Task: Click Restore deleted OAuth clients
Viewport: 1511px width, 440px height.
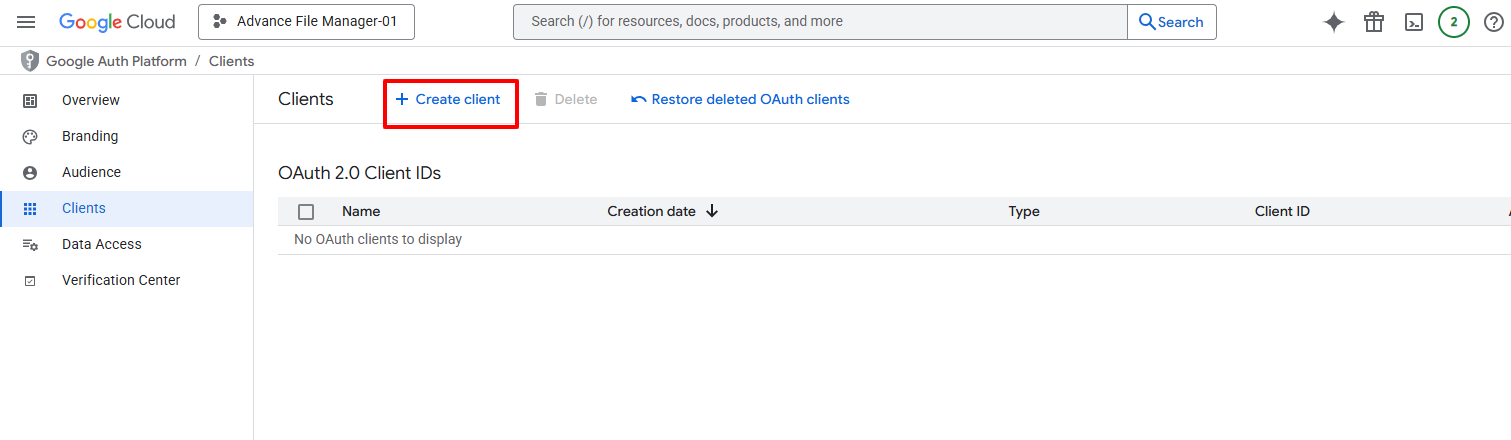Action: 740,100
